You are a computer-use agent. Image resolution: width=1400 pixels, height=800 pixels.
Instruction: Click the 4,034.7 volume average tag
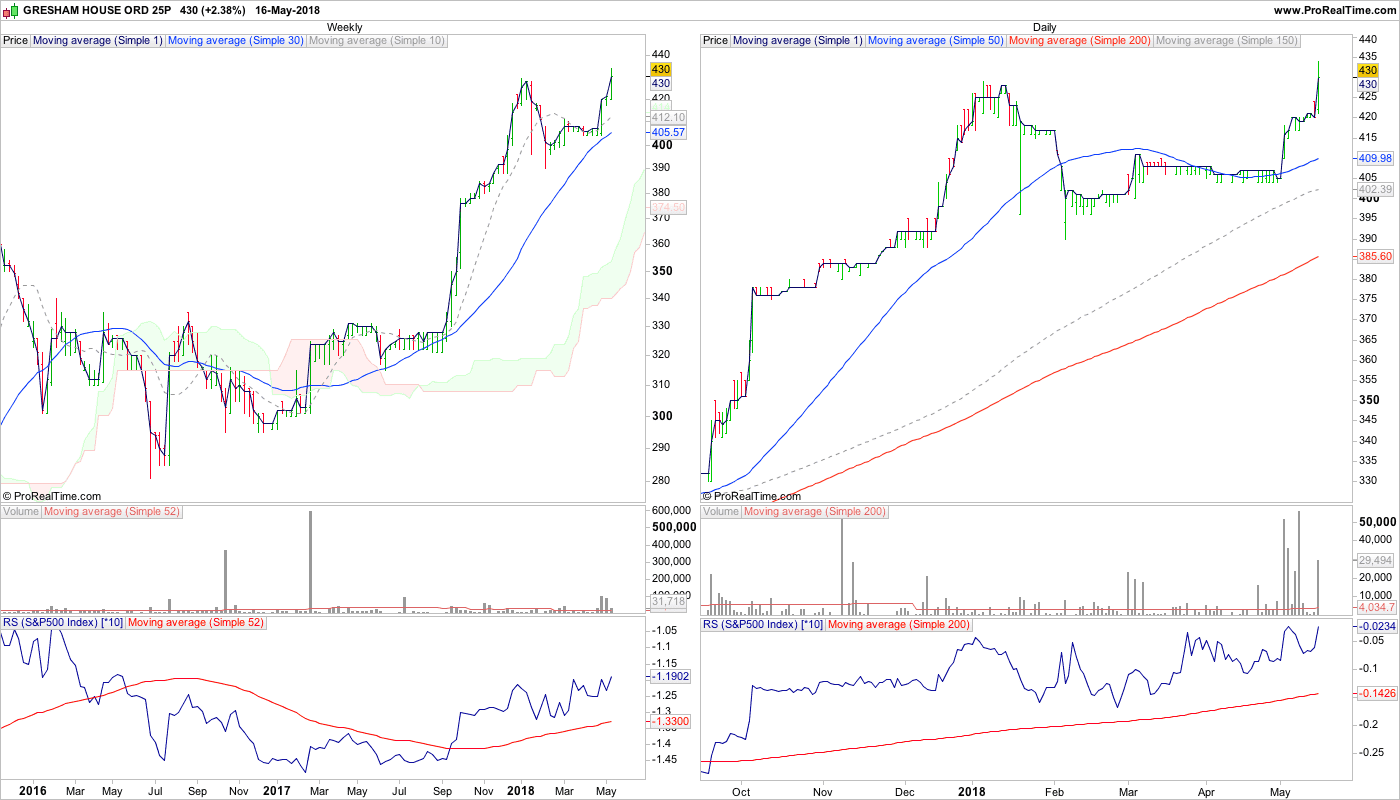[x=1375, y=607]
